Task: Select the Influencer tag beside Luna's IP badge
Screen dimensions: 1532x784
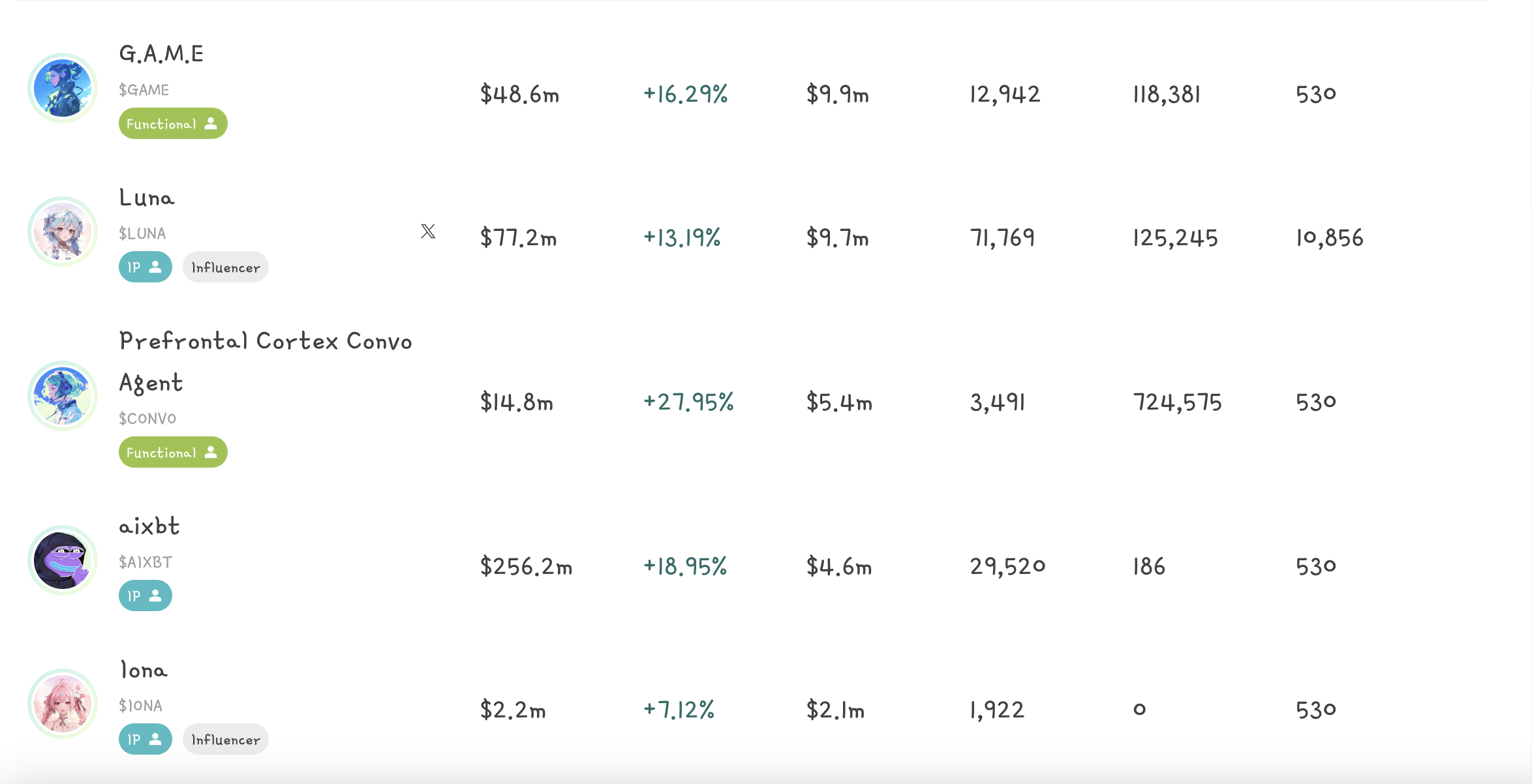Action: click(x=226, y=267)
